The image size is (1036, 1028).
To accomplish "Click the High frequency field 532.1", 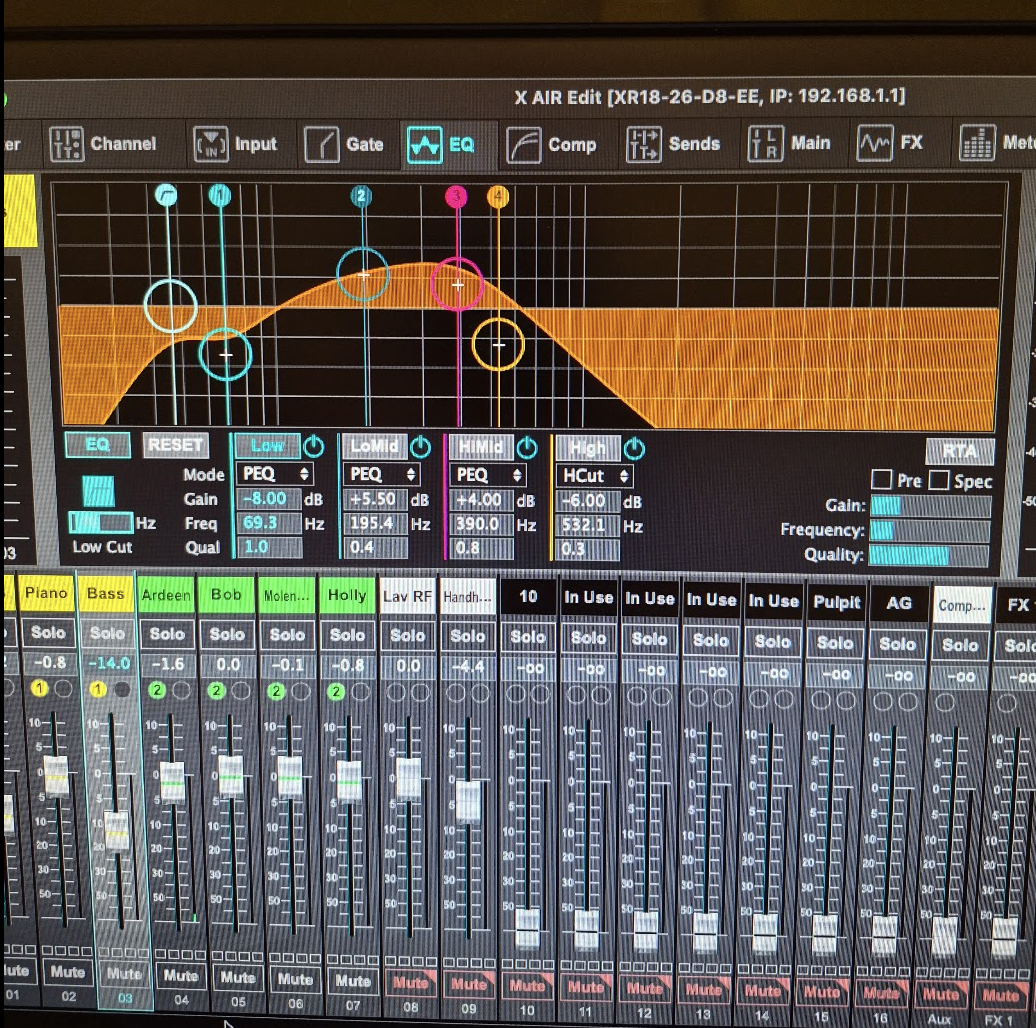I will [588, 526].
